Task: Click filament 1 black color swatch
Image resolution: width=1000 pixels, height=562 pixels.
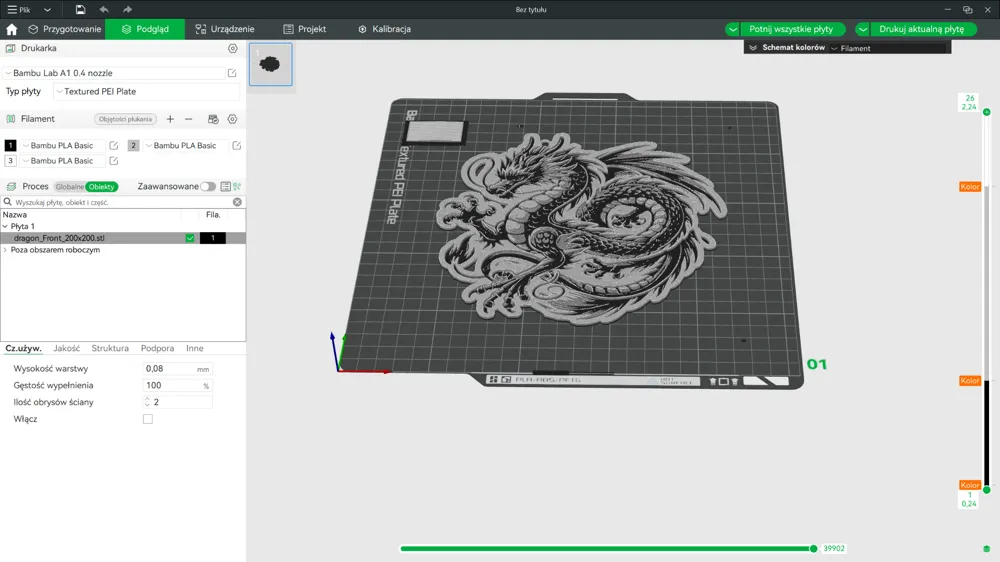Action: [10, 145]
